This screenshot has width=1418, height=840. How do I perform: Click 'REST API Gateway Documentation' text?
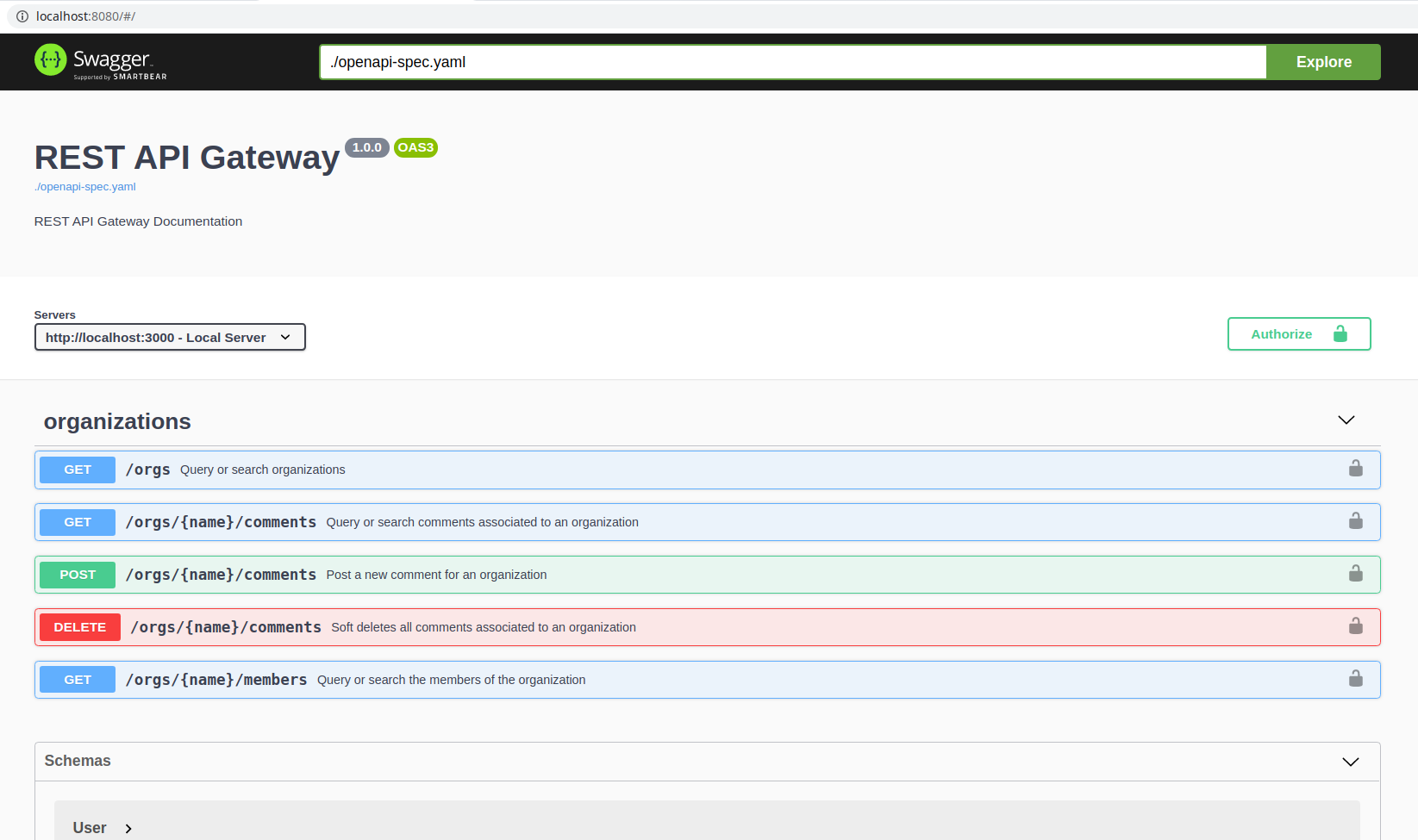(x=139, y=221)
